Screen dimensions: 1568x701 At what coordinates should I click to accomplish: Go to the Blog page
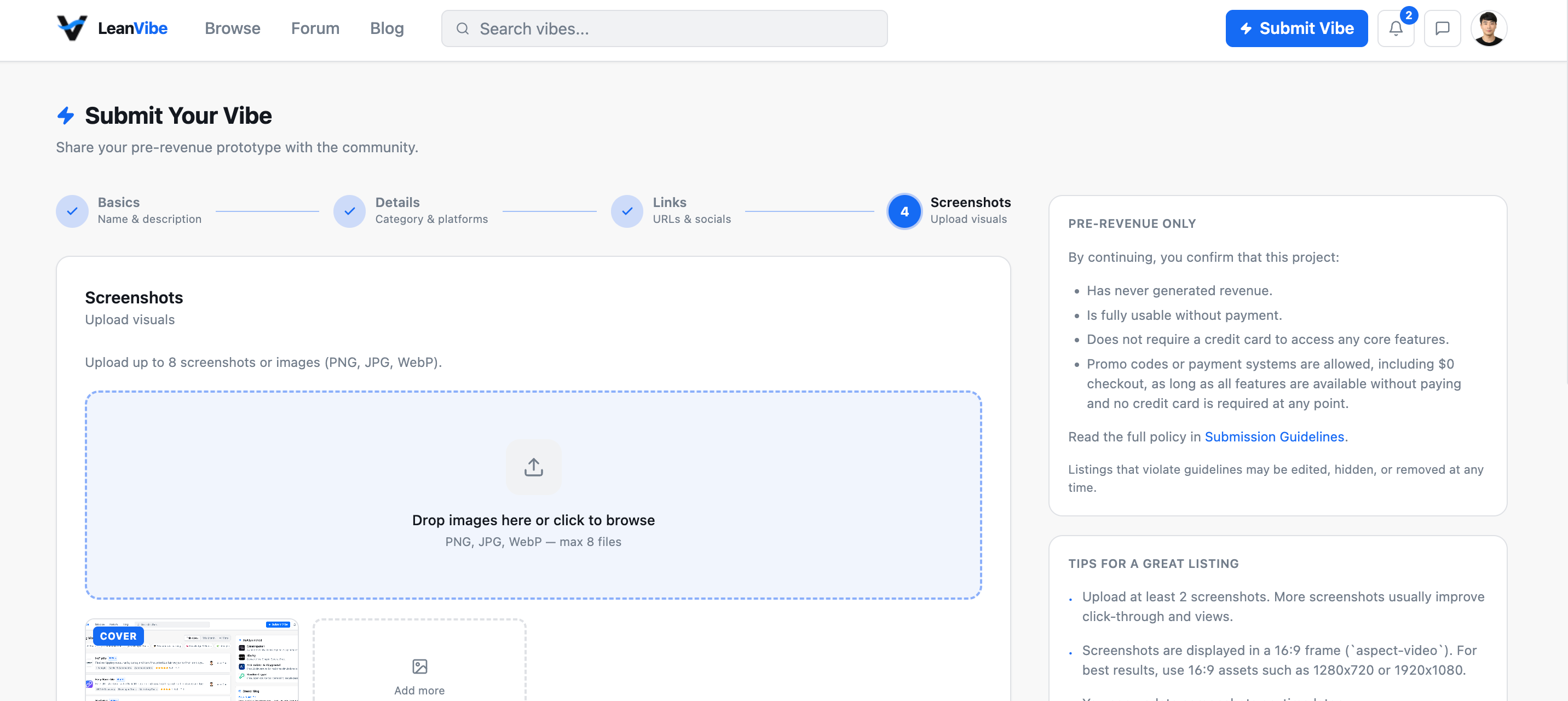(387, 28)
